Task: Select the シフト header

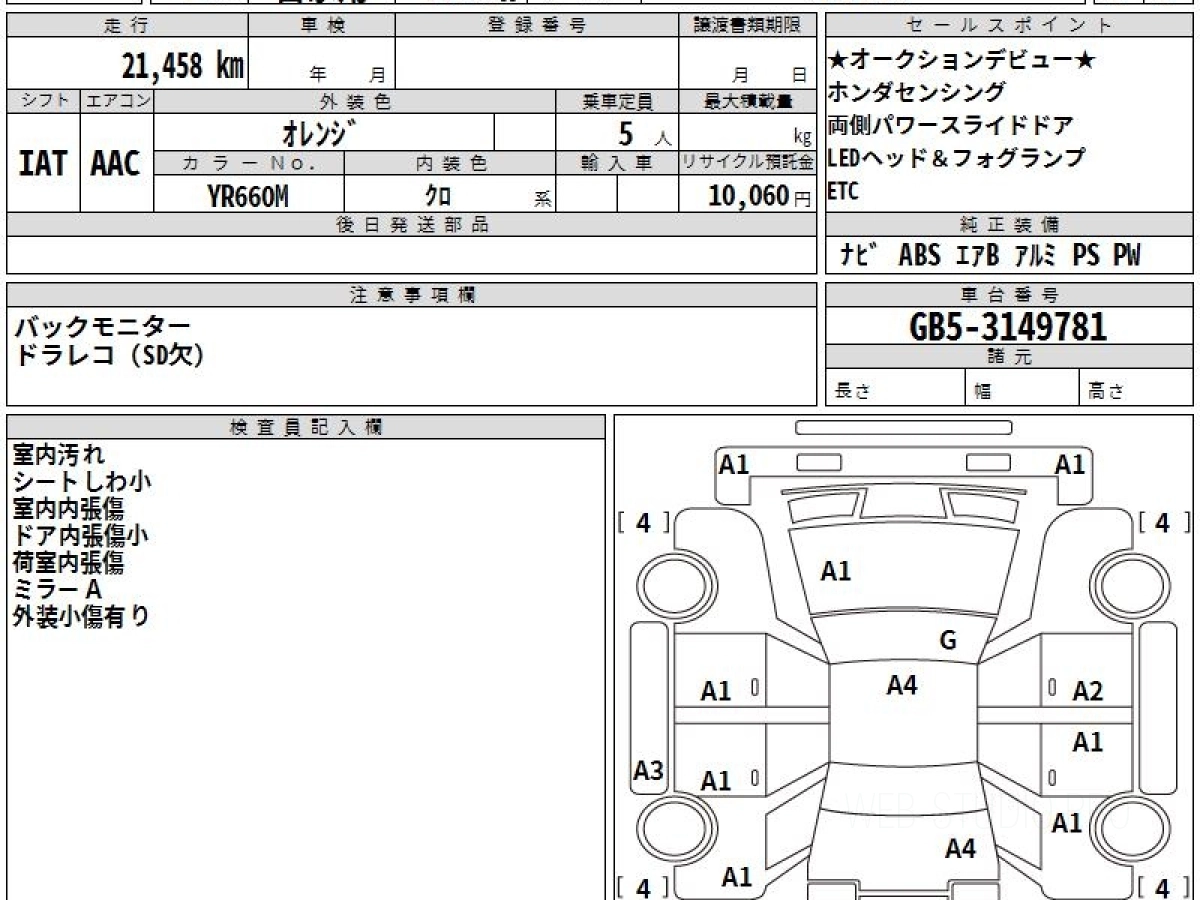Action: 44,101
